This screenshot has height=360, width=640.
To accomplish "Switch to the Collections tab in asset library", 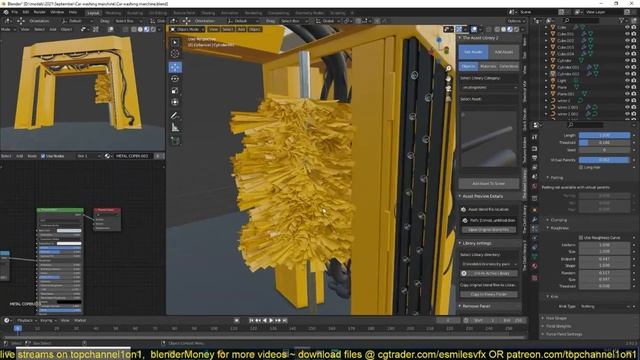I will point(509,66).
